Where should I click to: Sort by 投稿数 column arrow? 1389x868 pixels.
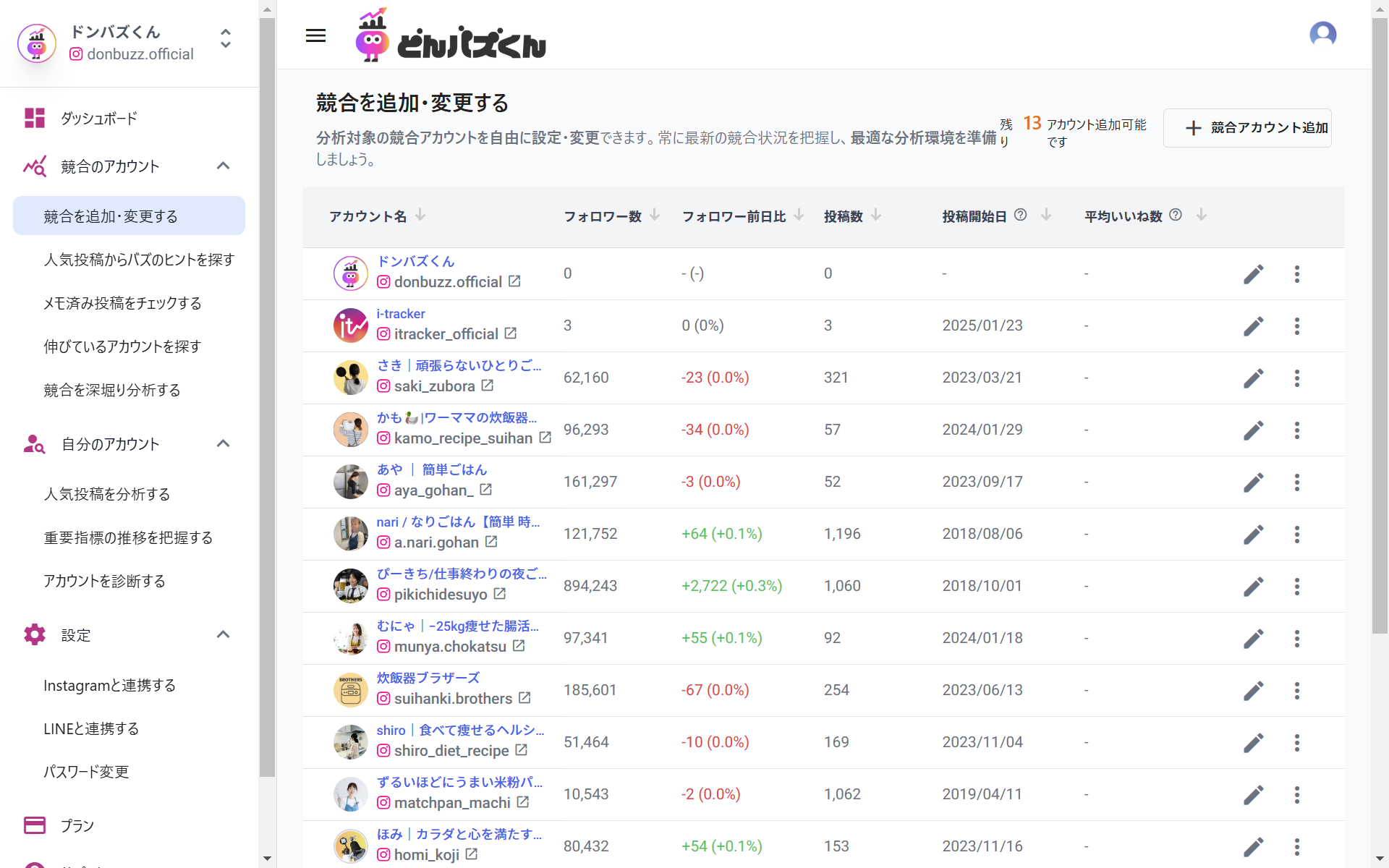tap(876, 215)
